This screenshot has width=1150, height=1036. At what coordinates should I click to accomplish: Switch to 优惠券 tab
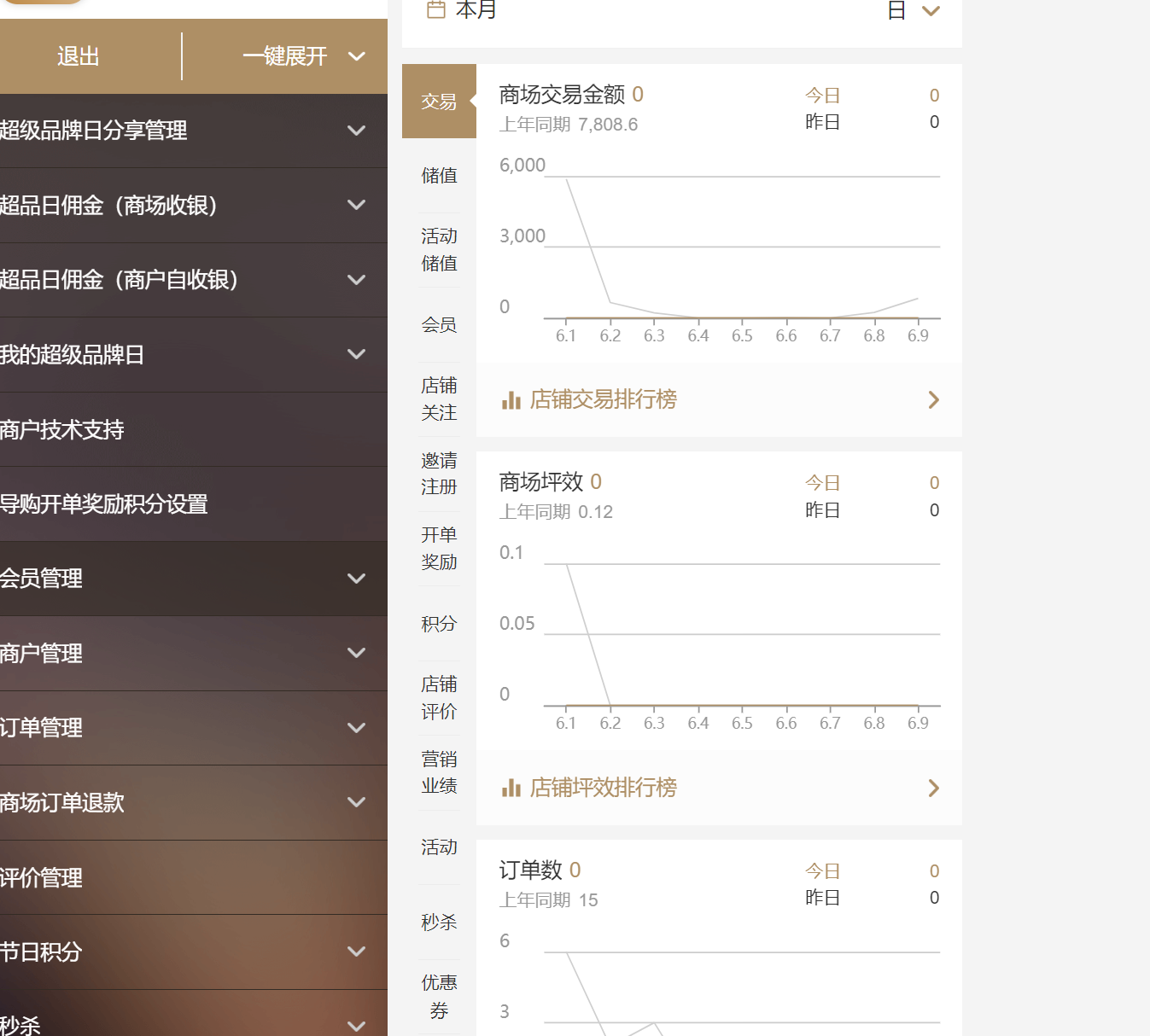coord(439,997)
